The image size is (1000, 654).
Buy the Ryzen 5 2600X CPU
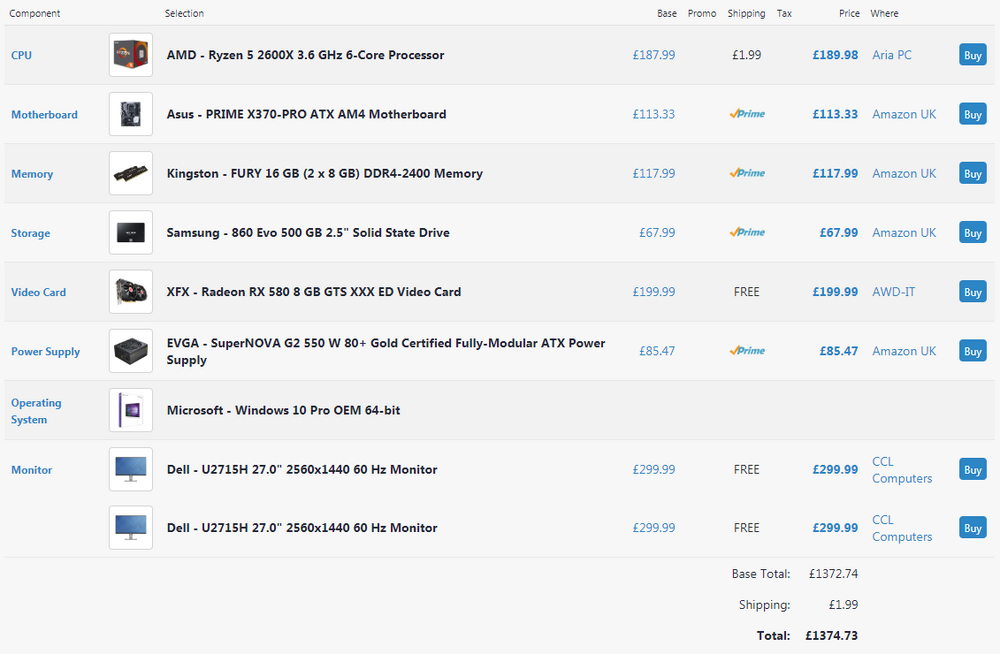973,55
